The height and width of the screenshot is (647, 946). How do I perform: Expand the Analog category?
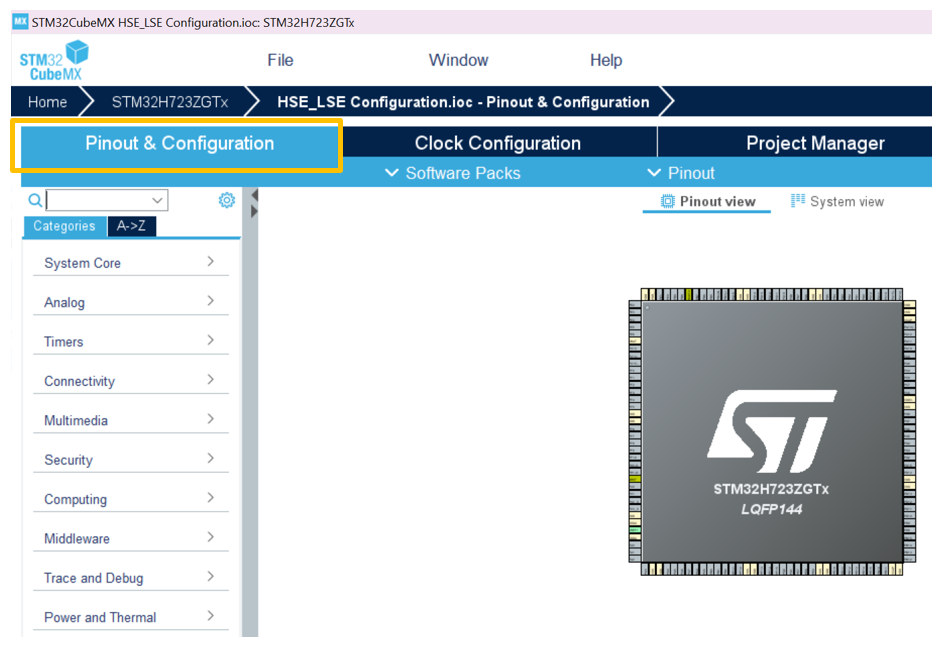pyautogui.click(x=131, y=302)
